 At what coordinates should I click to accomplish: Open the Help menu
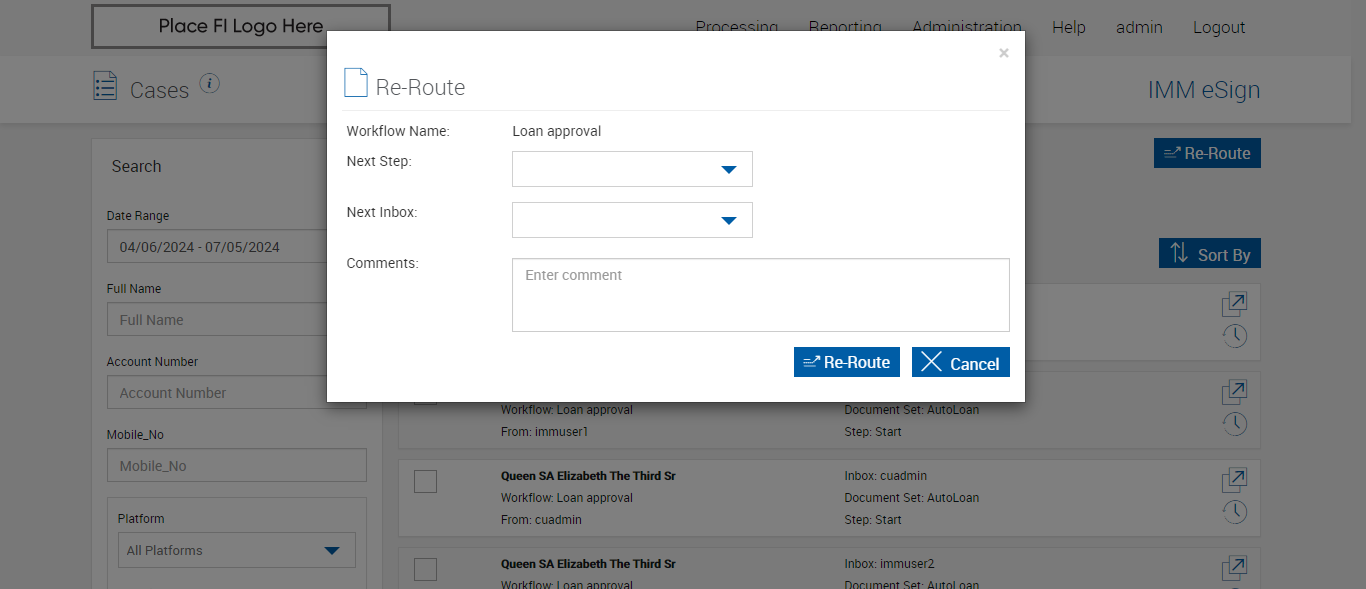tap(1068, 27)
